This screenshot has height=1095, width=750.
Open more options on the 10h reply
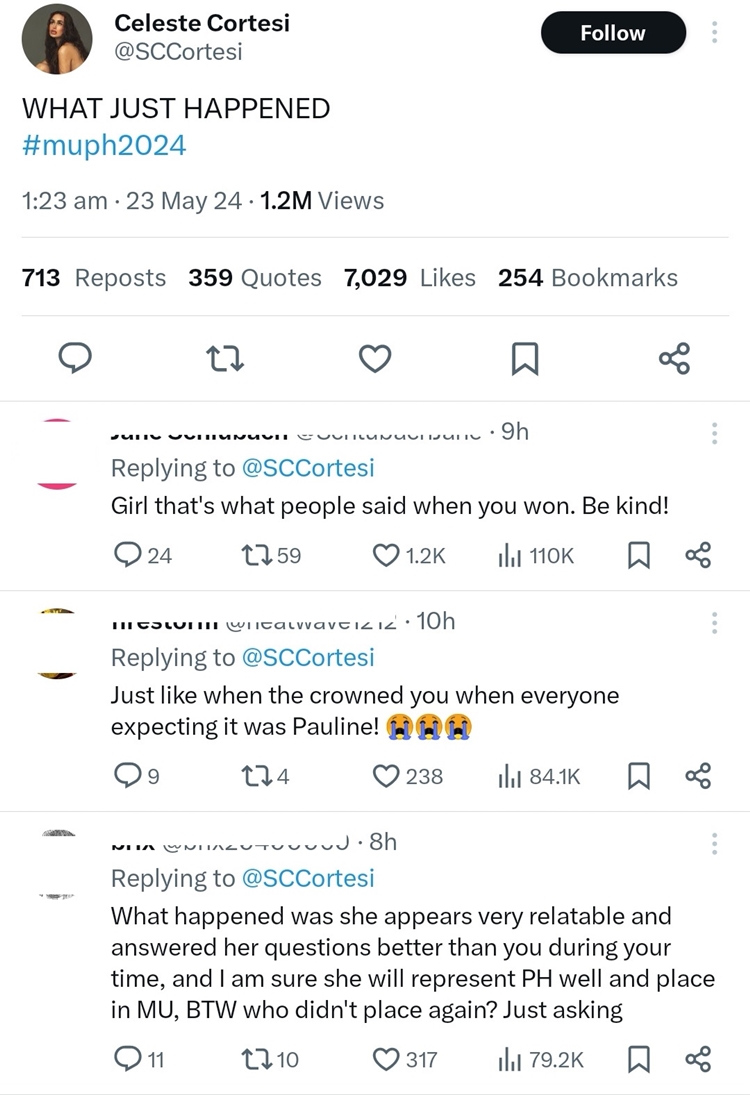tap(714, 623)
